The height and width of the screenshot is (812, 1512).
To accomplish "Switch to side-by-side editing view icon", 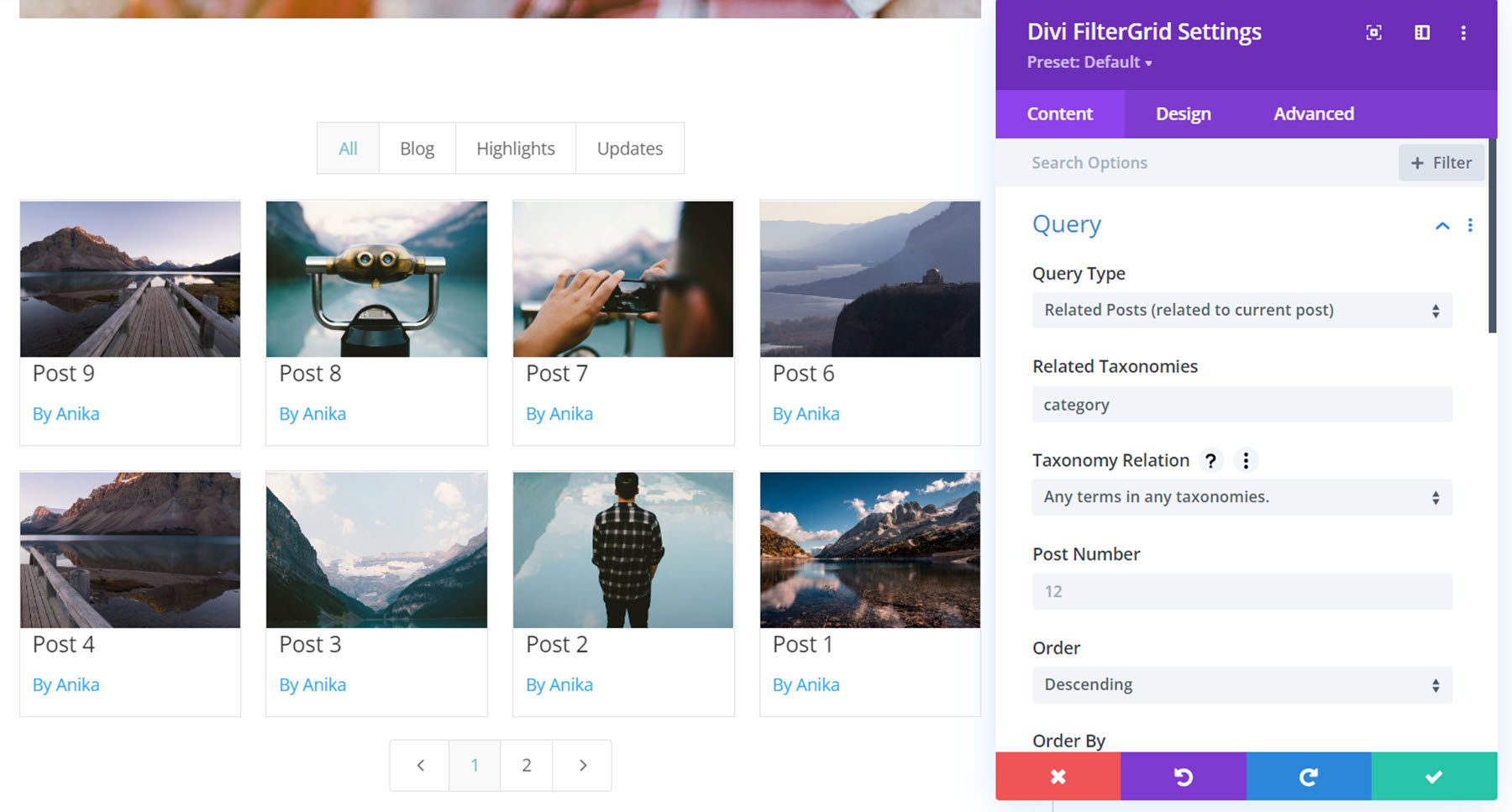I will coord(1422,33).
